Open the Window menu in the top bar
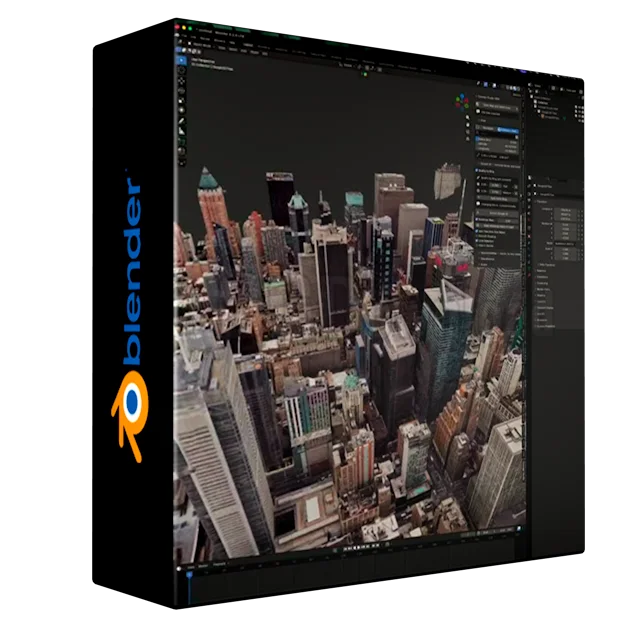630x630 pixels. coord(219,41)
